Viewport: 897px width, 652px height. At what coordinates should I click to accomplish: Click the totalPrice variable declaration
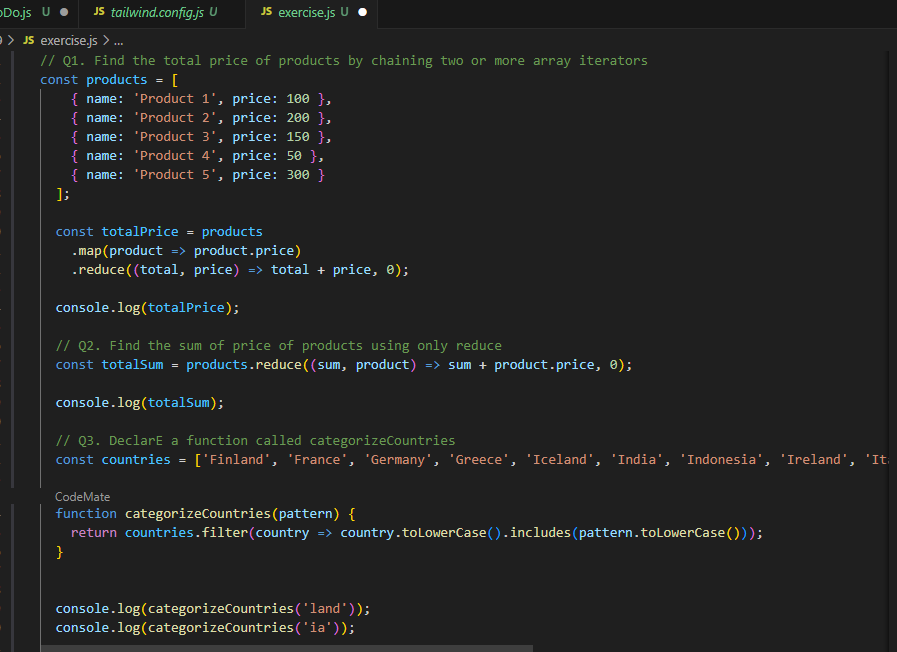pos(140,232)
